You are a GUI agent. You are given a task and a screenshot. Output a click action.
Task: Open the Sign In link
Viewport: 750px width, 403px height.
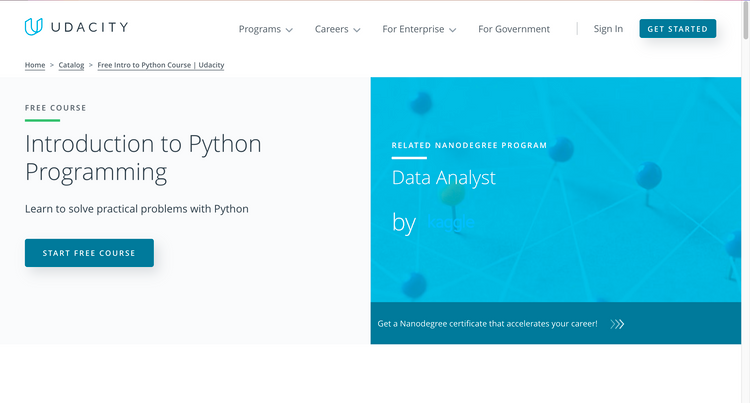[x=608, y=29]
